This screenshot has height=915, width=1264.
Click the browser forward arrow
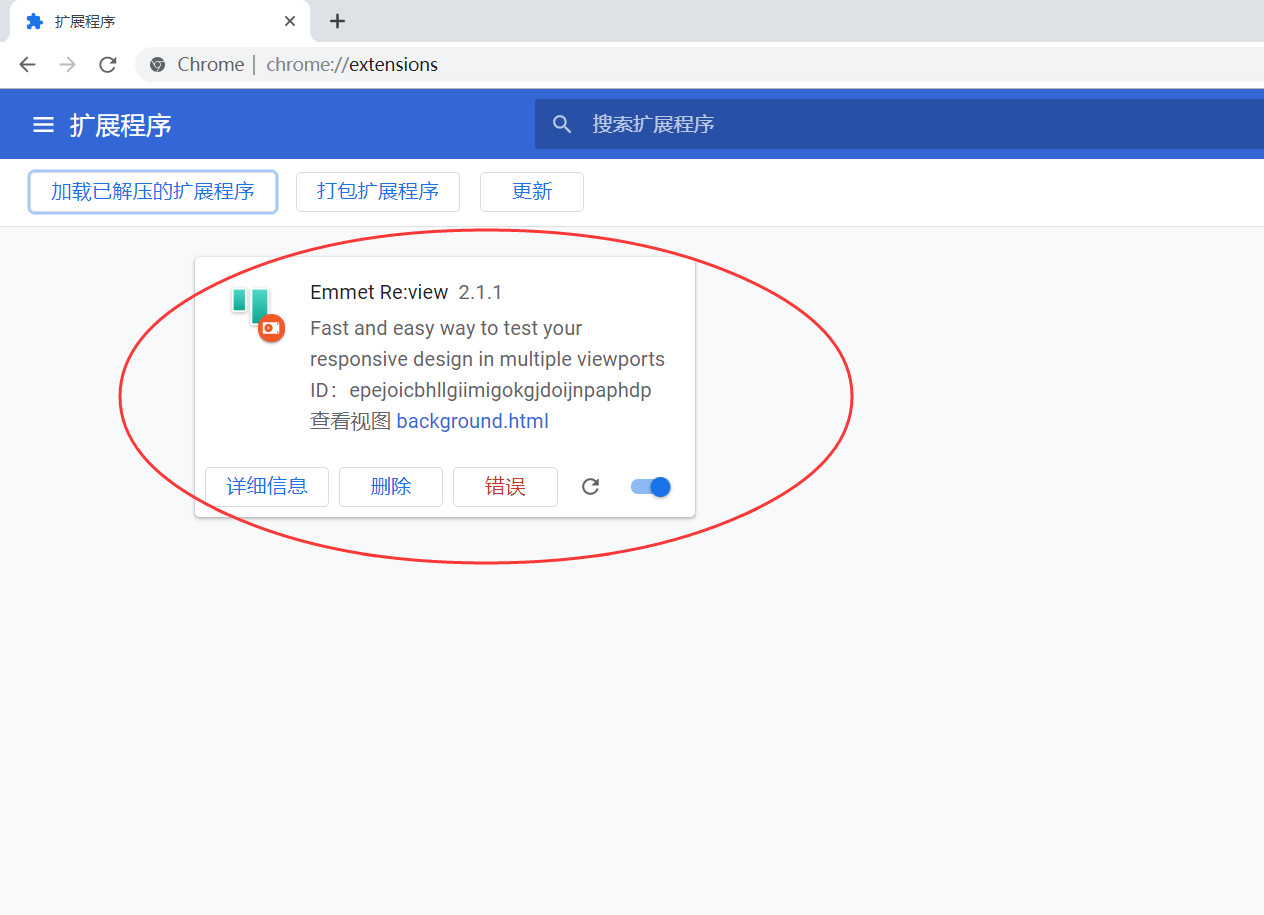pos(67,64)
